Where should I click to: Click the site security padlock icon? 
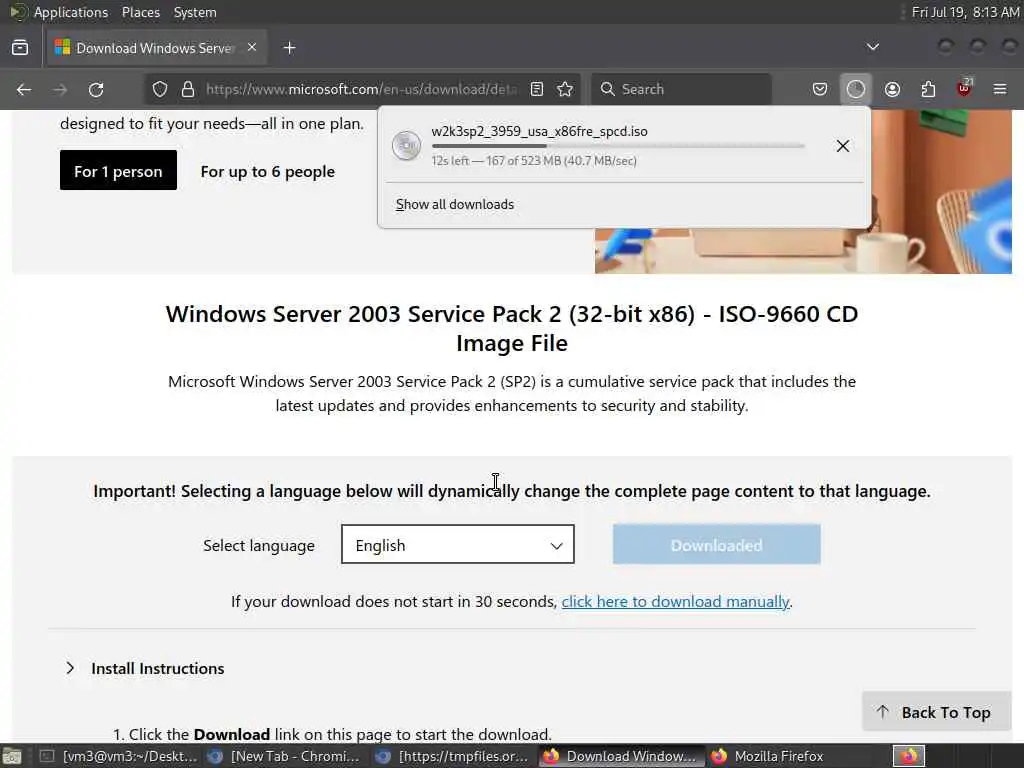point(188,89)
